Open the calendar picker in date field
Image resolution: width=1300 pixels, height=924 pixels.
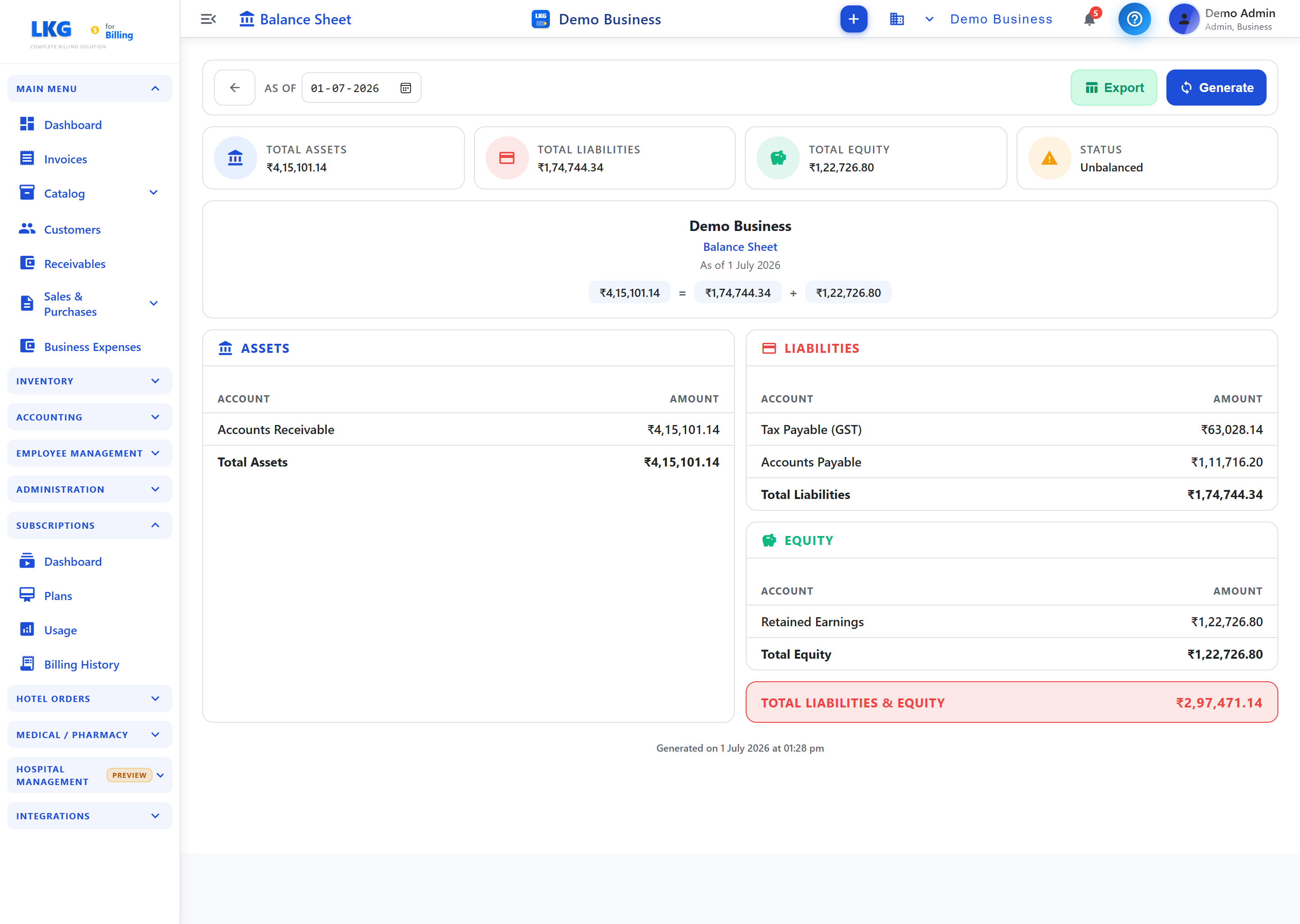[405, 88]
